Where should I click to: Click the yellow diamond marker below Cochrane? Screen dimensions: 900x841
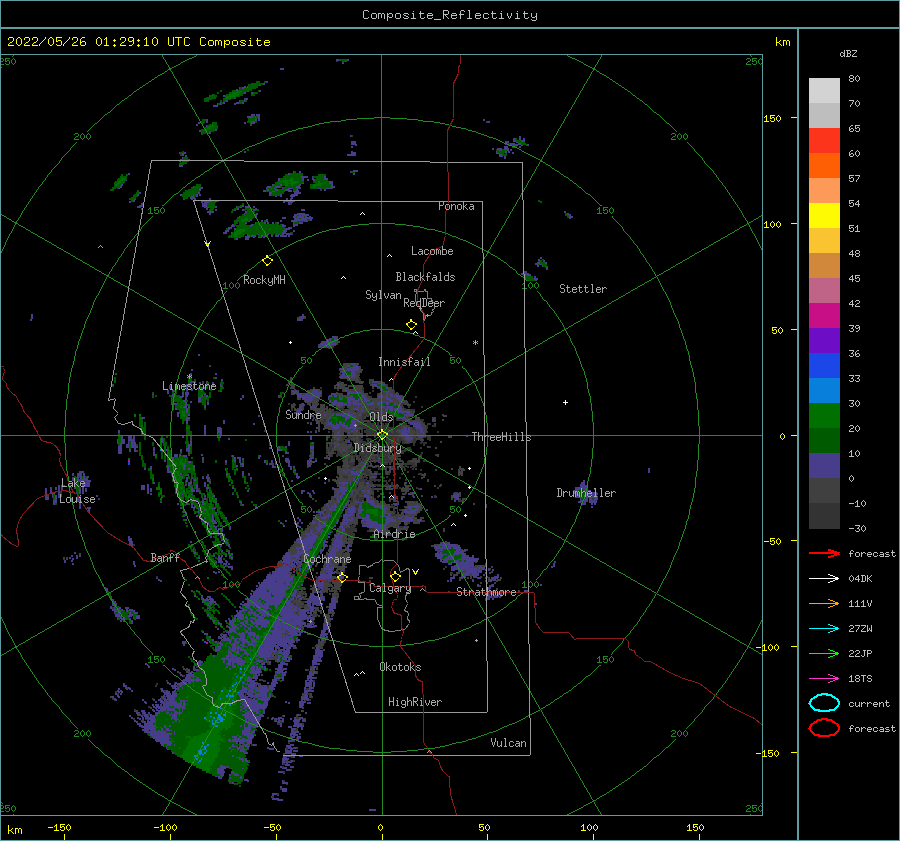343,577
